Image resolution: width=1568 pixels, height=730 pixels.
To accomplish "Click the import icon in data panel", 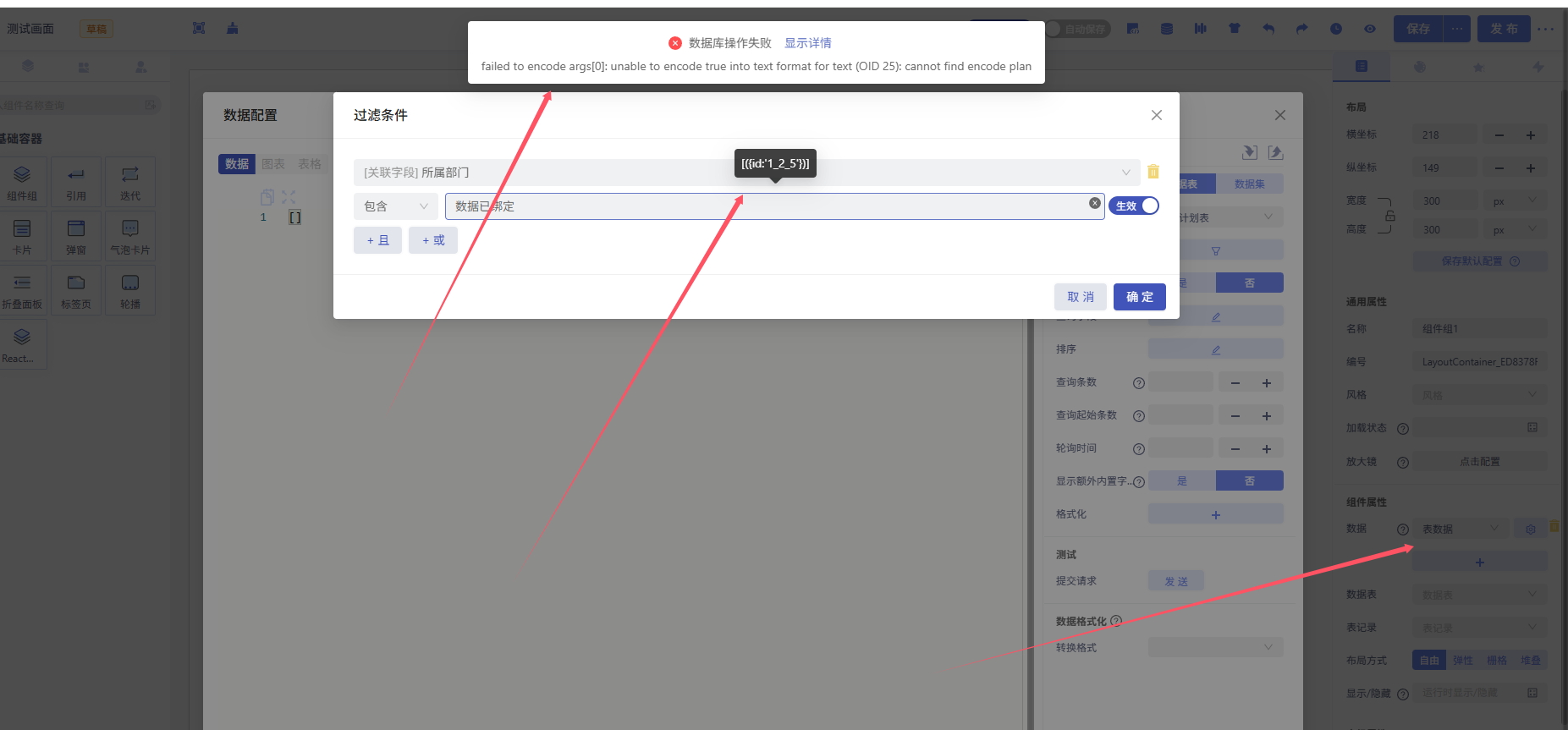I will (x=1249, y=152).
